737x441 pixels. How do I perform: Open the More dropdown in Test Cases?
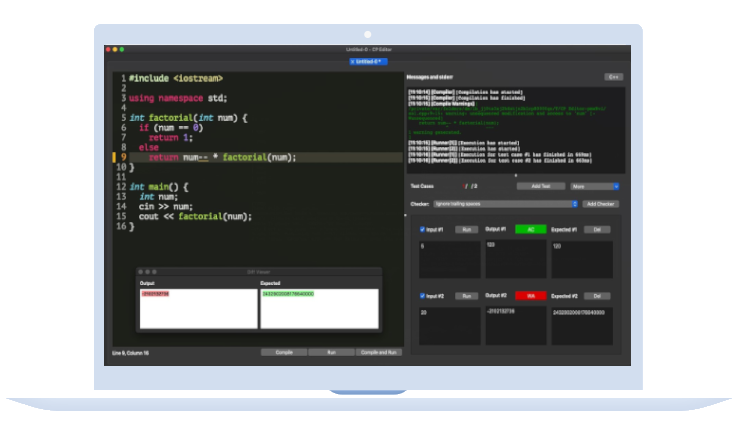click(x=595, y=186)
